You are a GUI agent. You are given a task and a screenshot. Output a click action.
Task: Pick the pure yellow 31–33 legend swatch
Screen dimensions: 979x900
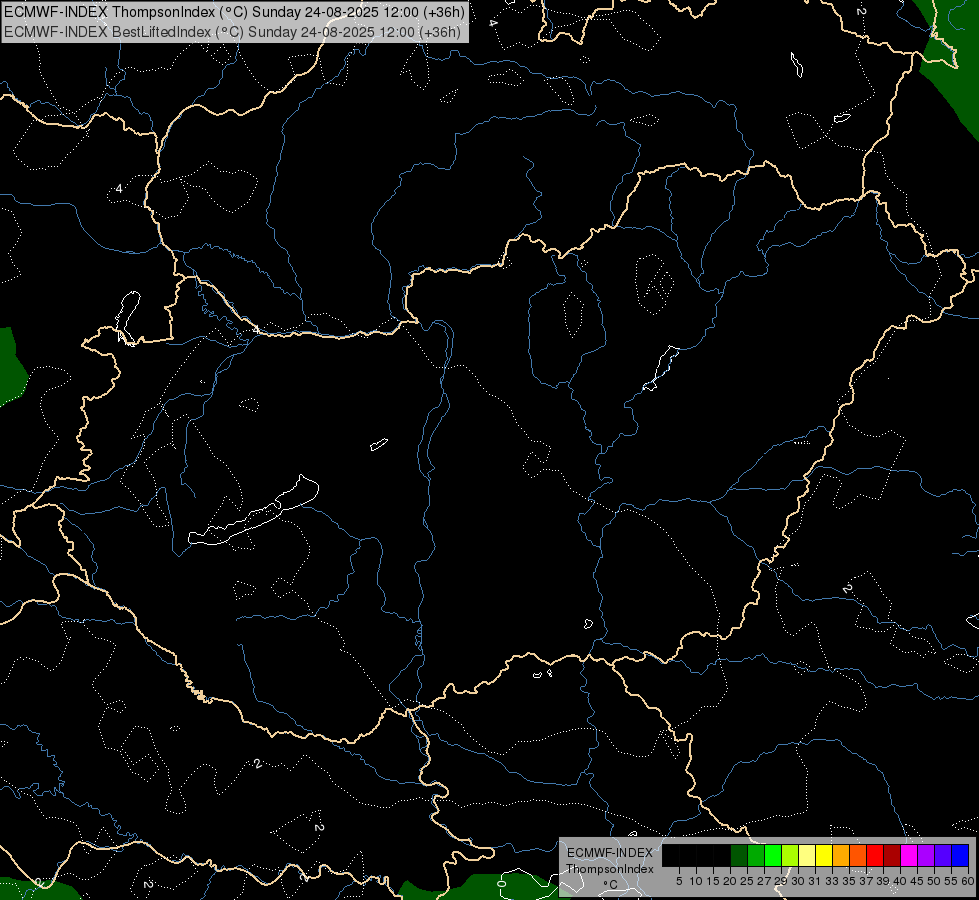824,855
